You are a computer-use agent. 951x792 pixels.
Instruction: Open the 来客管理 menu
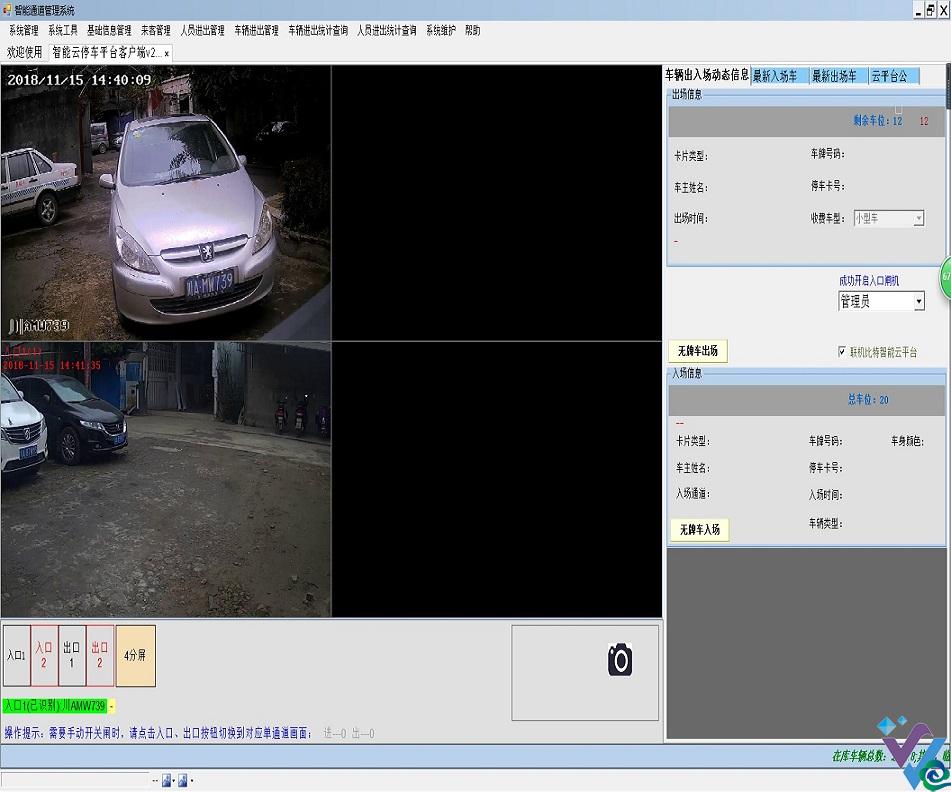click(156, 30)
